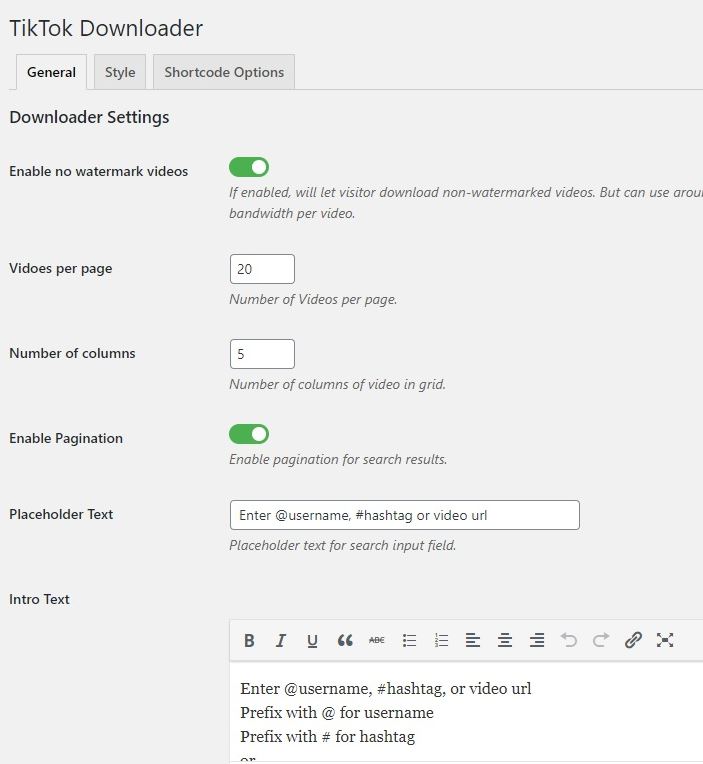The height and width of the screenshot is (764, 703).
Task: Click the watermark description starting 'If enabled, will let'
Action: click(x=466, y=203)
